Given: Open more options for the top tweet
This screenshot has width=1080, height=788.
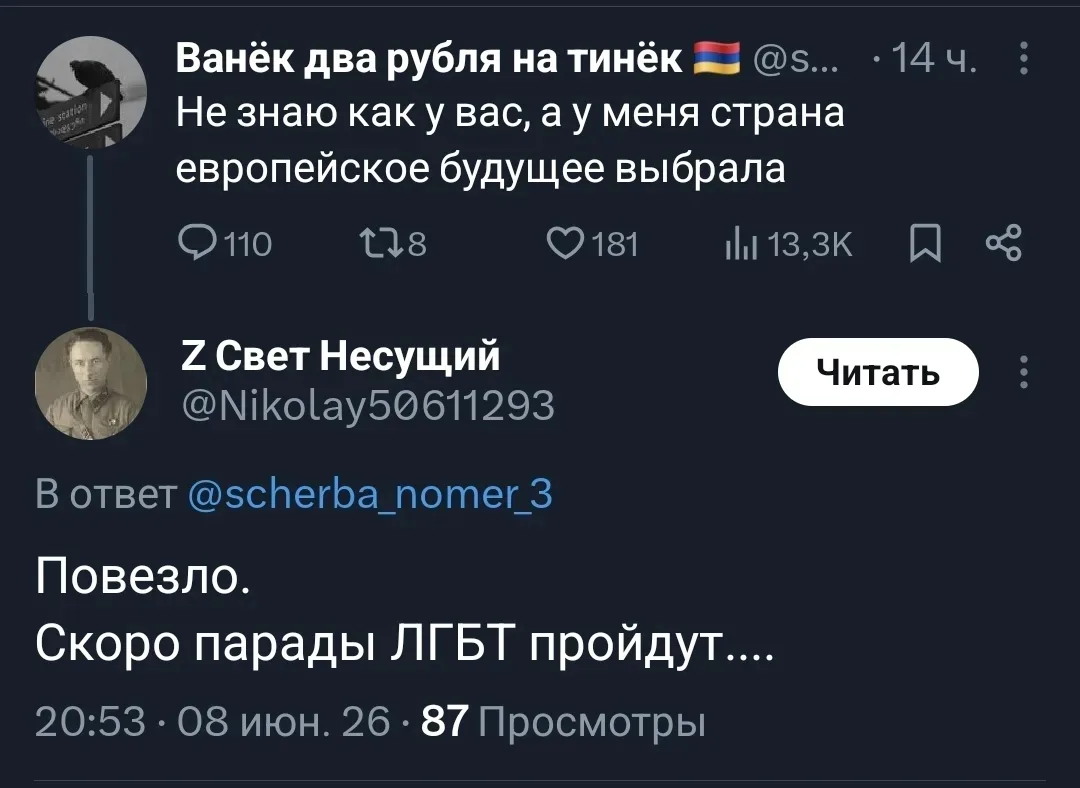Looking at the screenshot, I should (x=1024, y=58).
